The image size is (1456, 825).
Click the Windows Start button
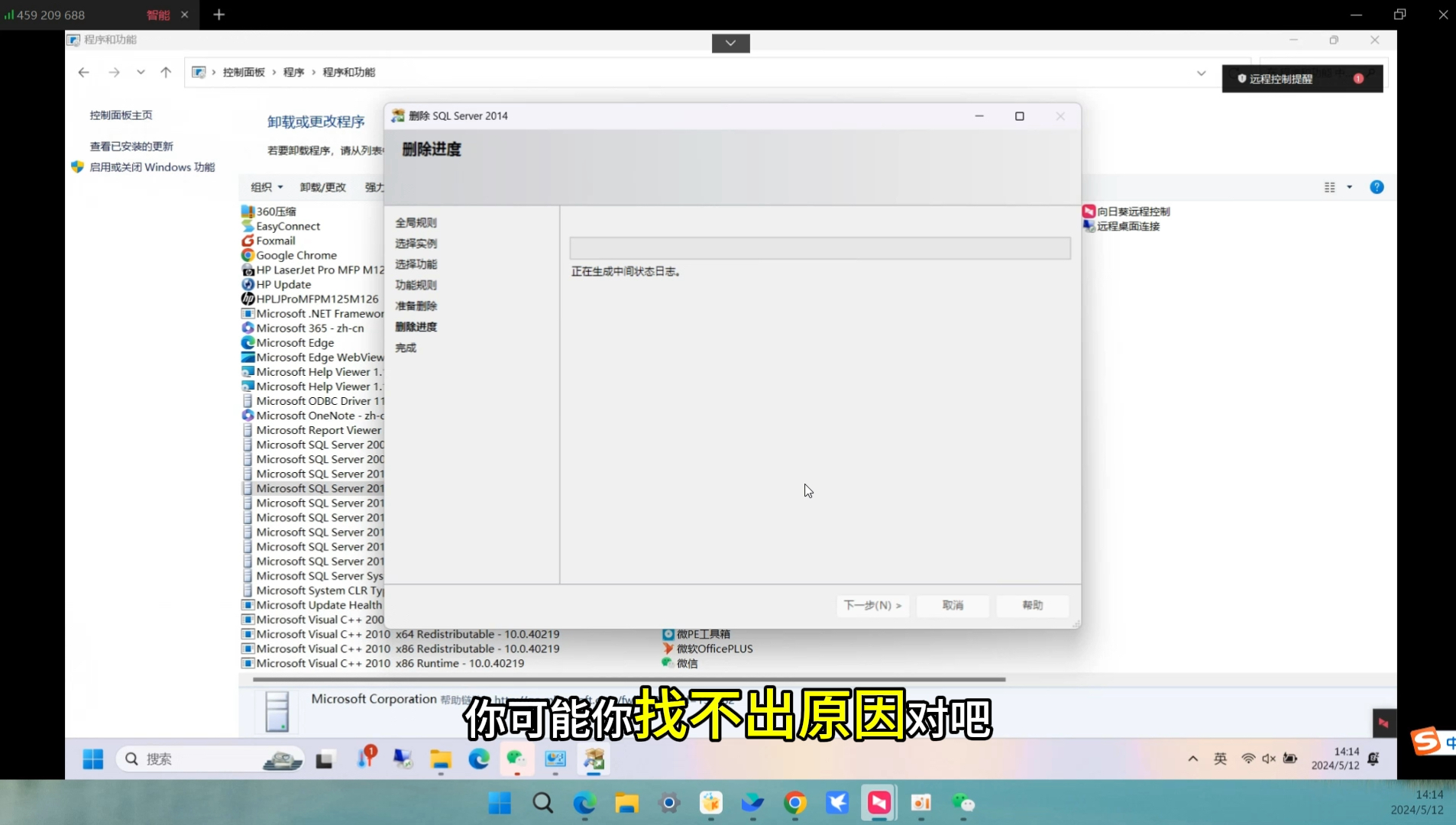[x=499, y=803]
